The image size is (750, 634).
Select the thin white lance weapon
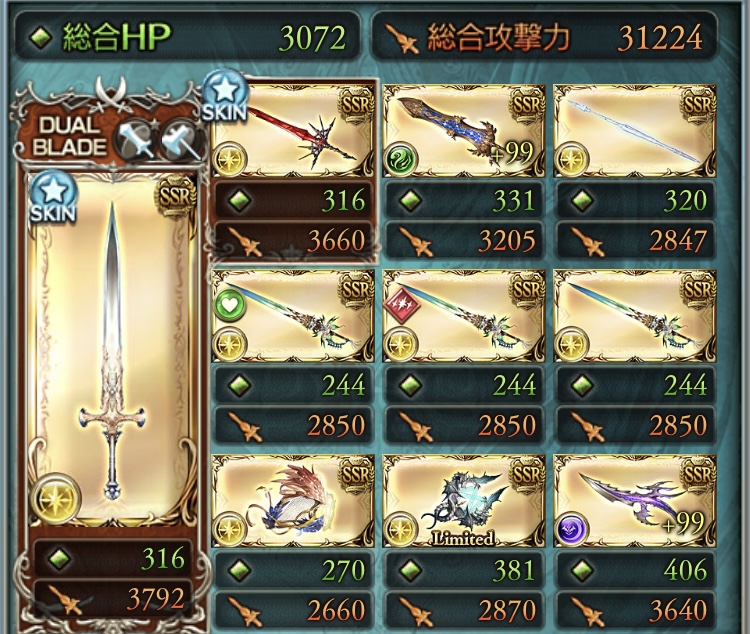coord(635,130)
